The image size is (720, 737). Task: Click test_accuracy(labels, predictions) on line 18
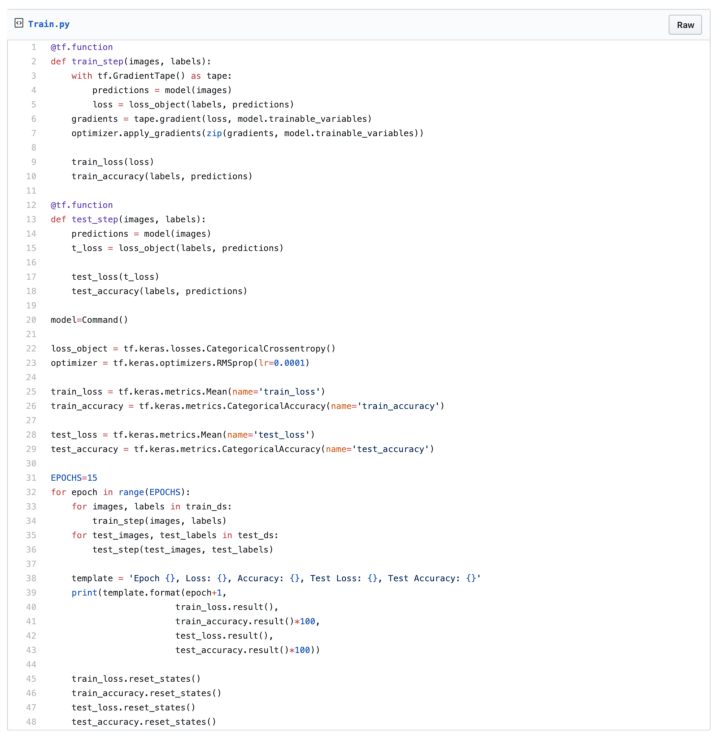coord(159,291)
